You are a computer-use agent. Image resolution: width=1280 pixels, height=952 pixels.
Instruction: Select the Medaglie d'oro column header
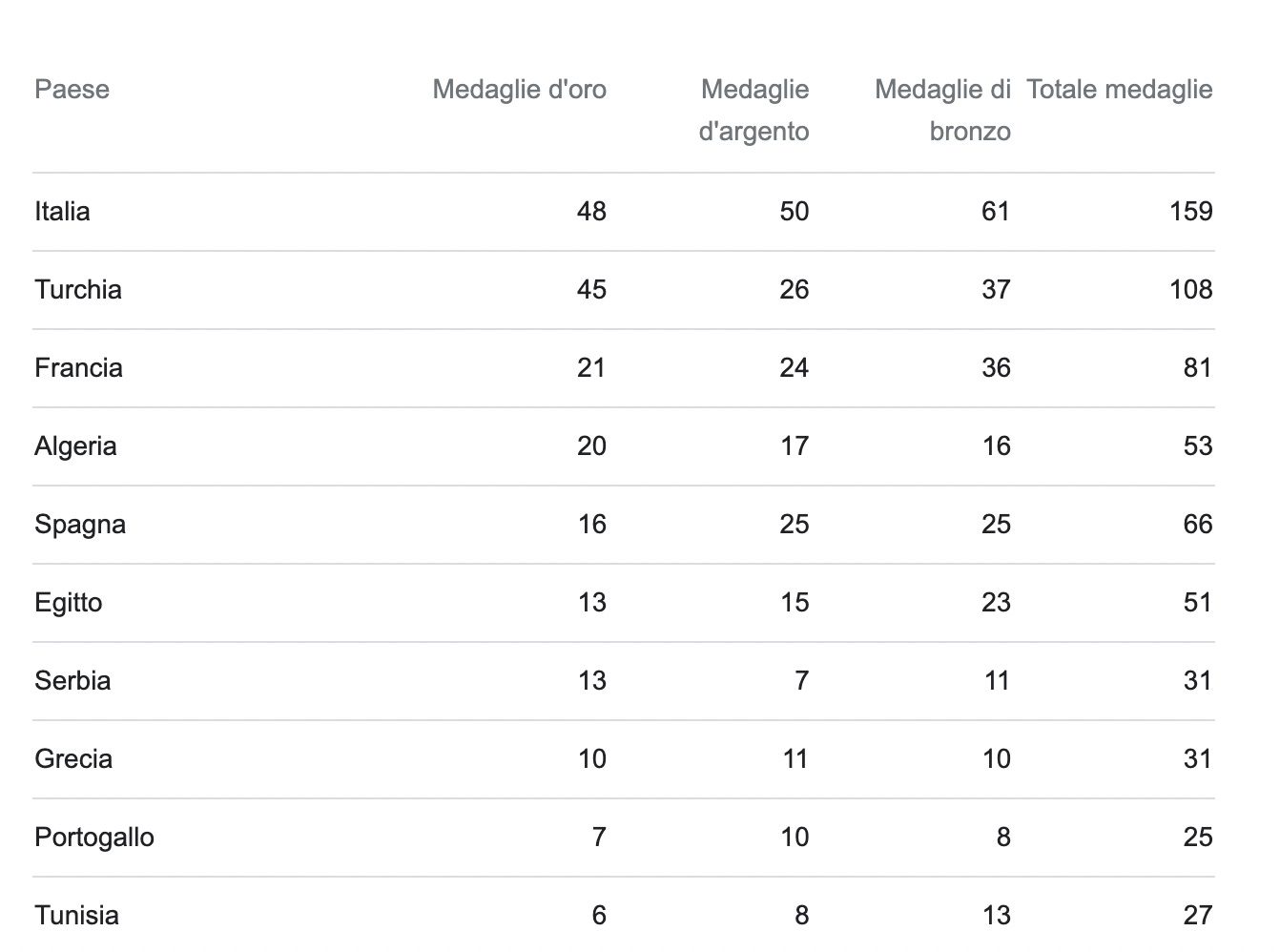(519, 90)
